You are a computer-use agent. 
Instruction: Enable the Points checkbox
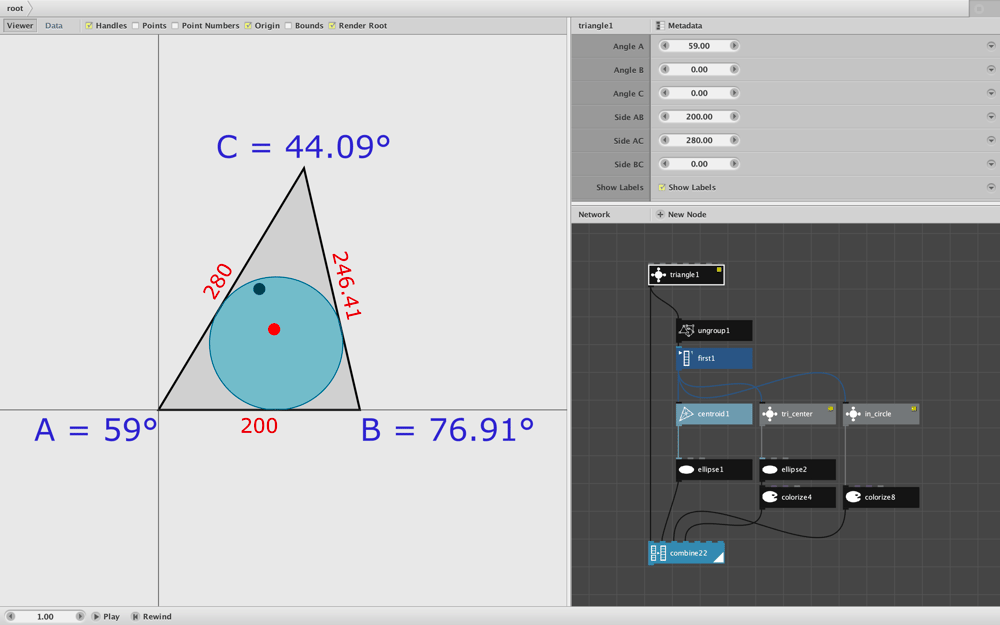click(x=135, y=26)
